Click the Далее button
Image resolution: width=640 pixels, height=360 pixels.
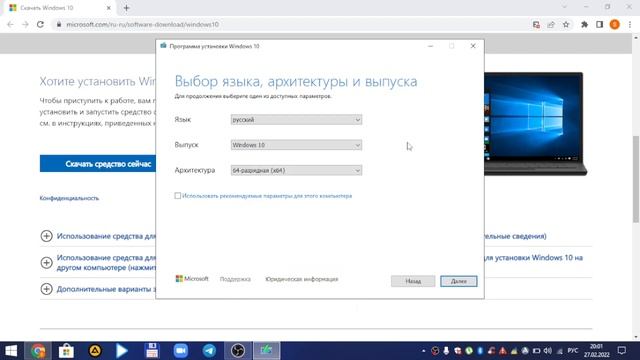pos(458,281)
